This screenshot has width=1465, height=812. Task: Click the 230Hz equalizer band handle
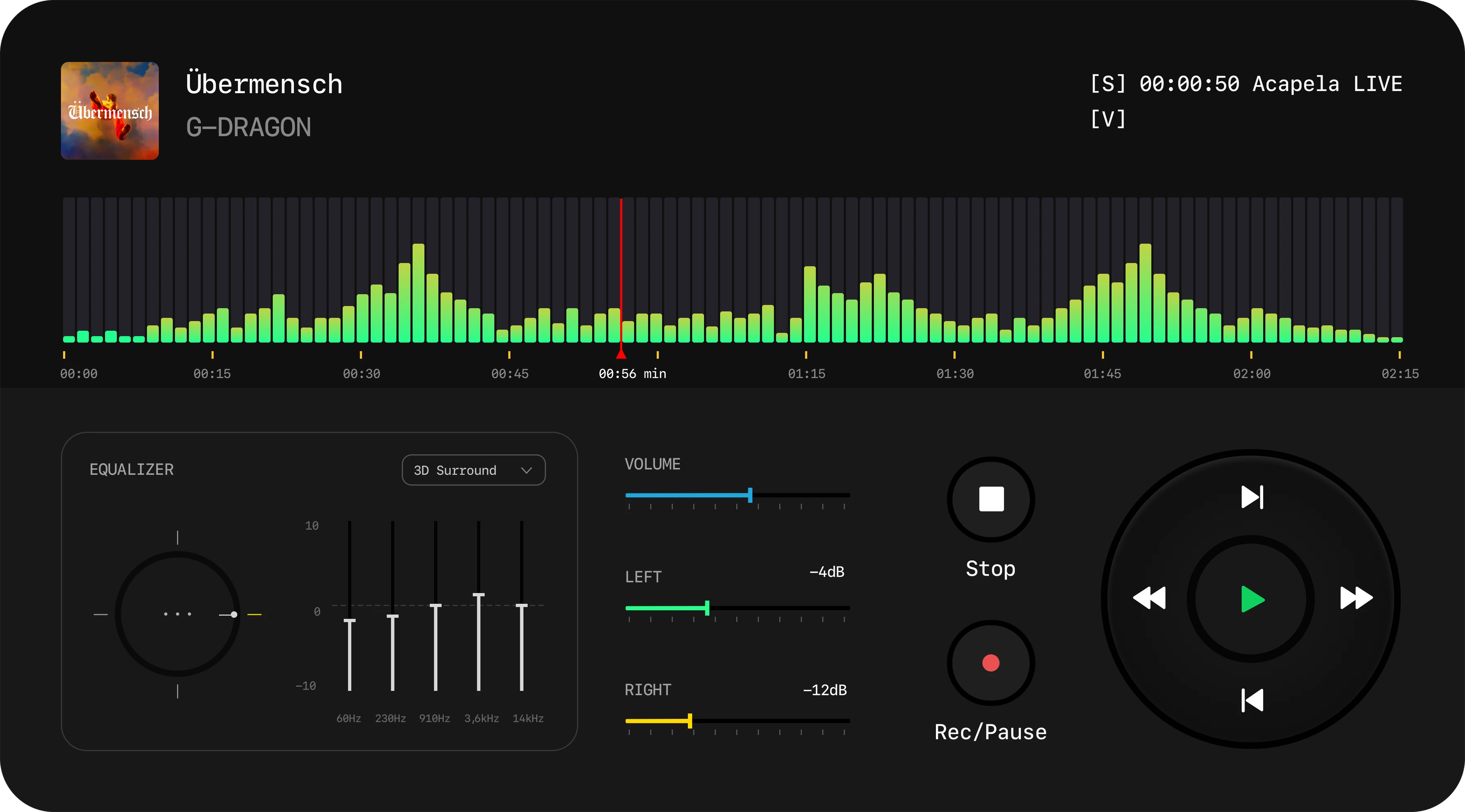(392, 616)
